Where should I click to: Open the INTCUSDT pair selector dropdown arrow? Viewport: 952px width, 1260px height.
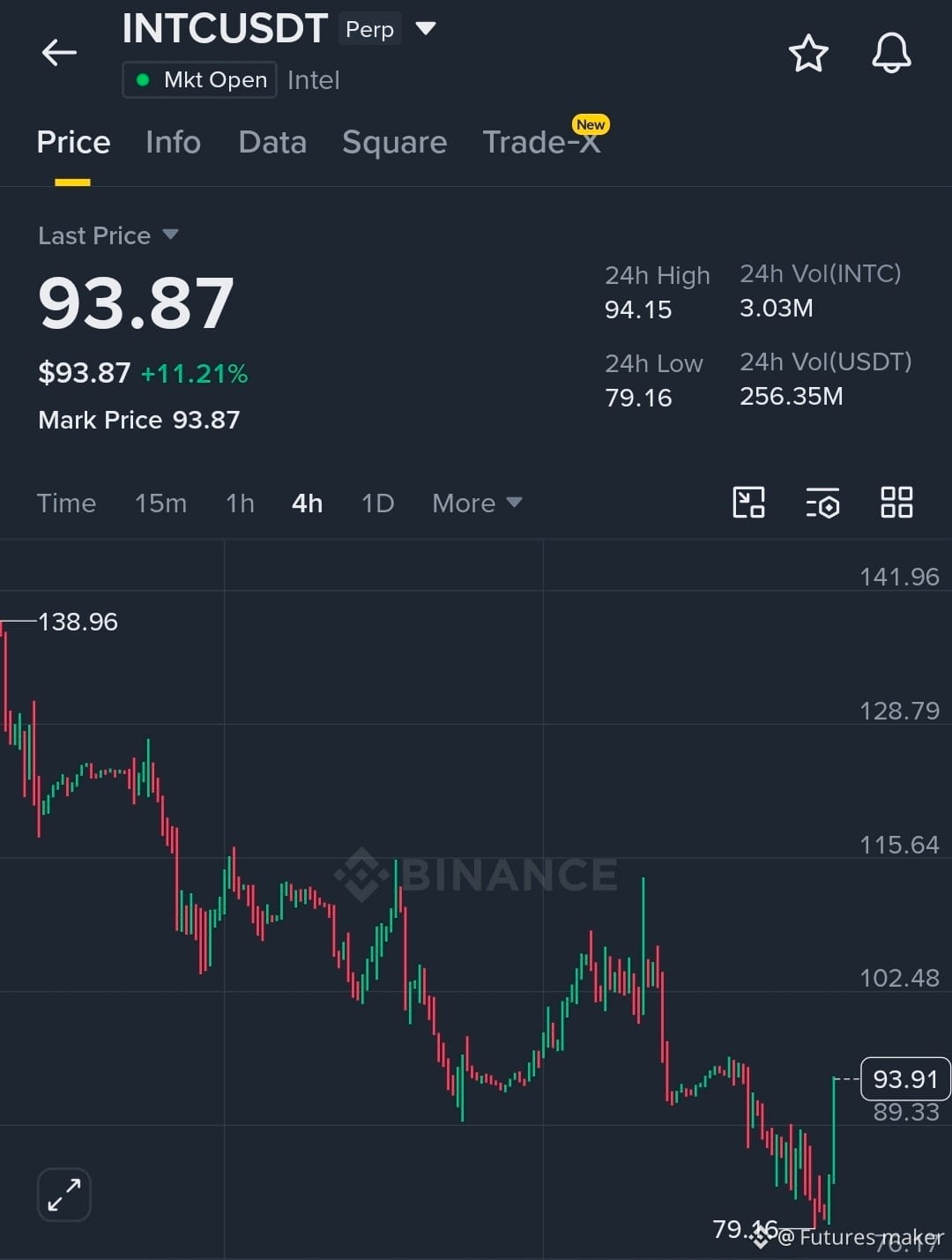[426, 28]
